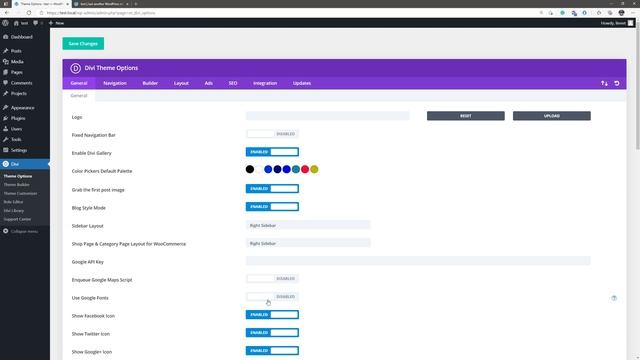The image size is (640, 360).
Task: Open Tools in sidebar
Action: click(16, 140)
